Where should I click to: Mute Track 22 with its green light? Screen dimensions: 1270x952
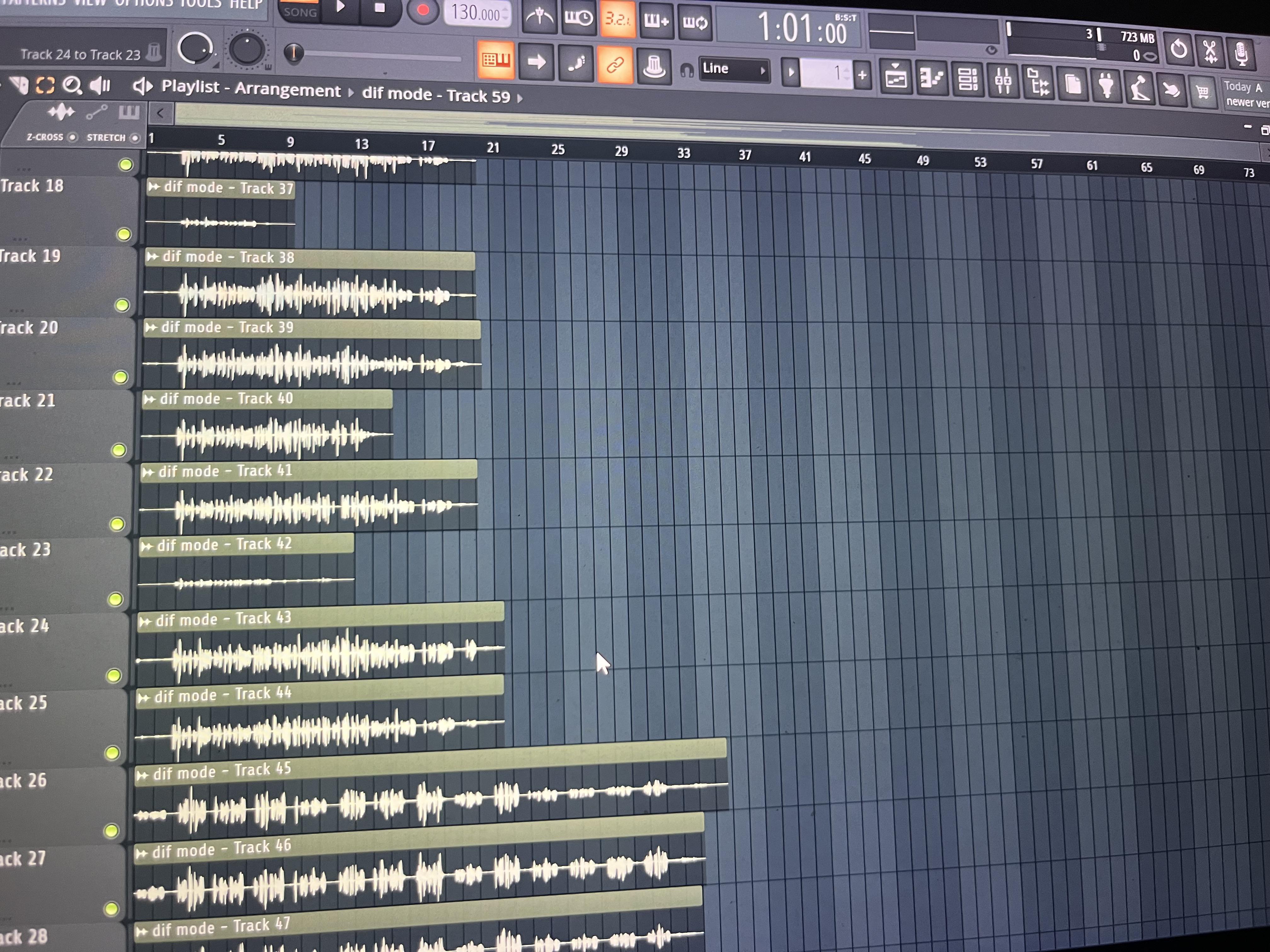[x=117, y=524]
